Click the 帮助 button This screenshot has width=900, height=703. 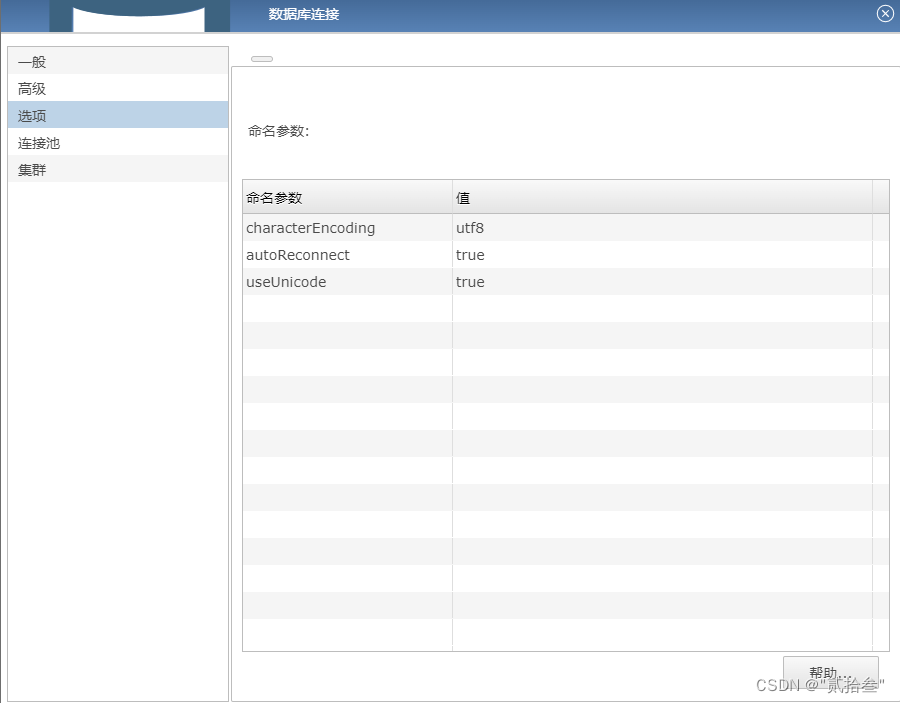click(x=831, y=673)
